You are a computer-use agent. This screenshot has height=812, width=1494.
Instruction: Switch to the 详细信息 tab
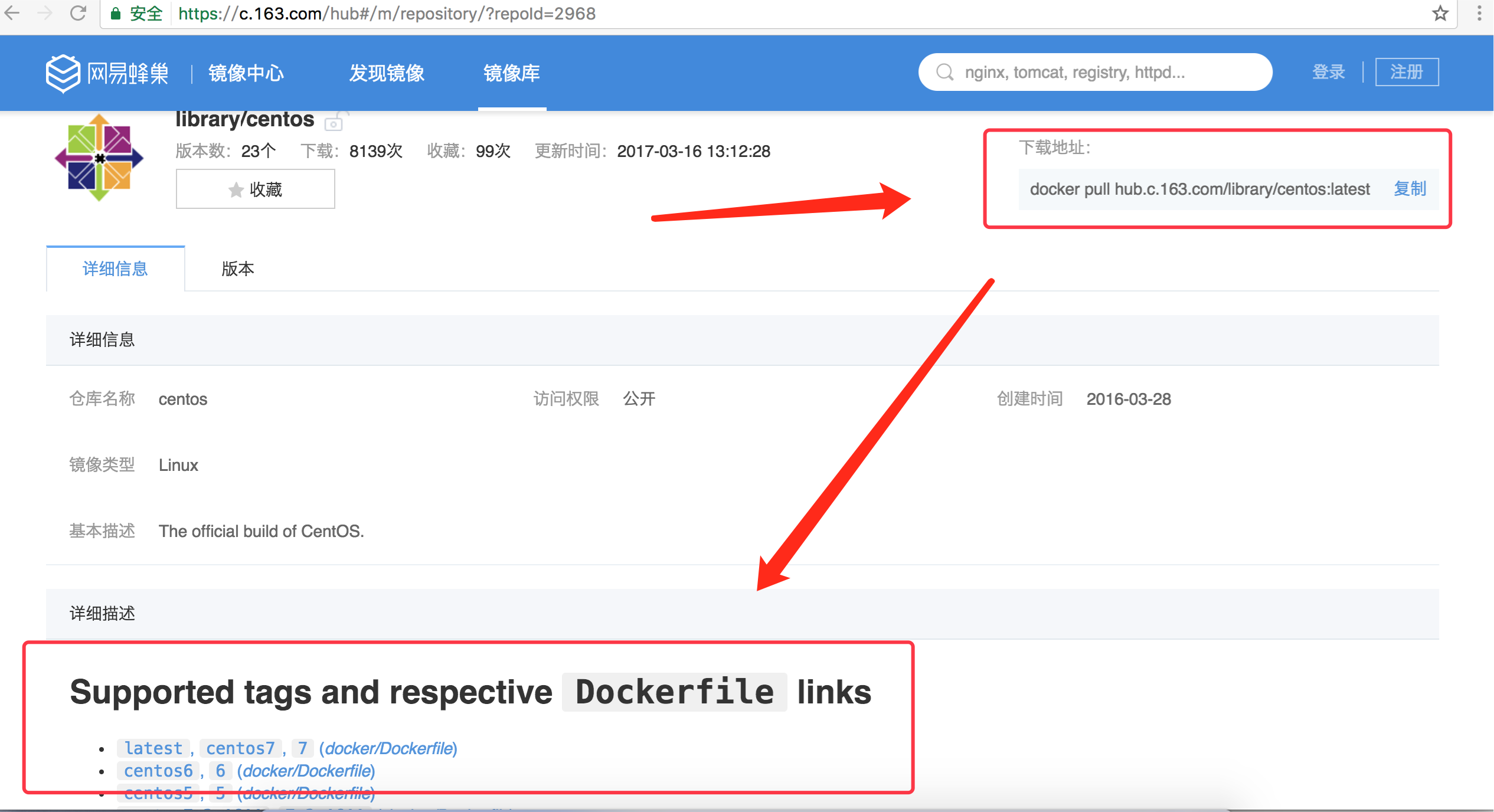tap(115, 269)
